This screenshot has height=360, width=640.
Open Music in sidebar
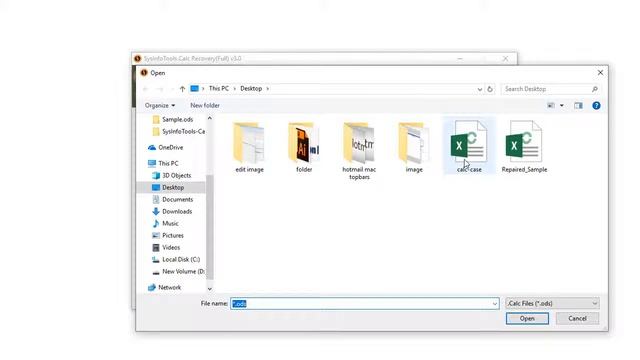[166, 223]
